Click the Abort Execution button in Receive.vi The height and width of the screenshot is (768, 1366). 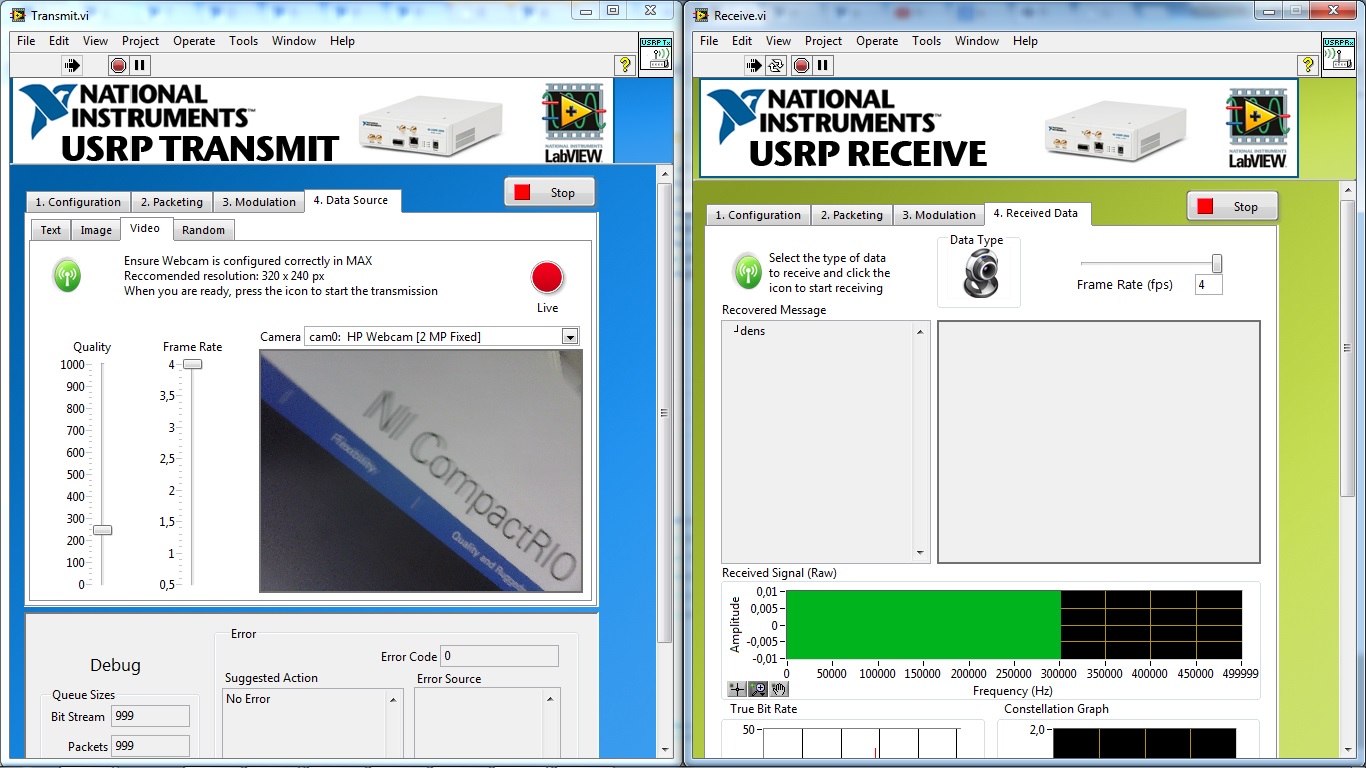click(x=801, y=66)
